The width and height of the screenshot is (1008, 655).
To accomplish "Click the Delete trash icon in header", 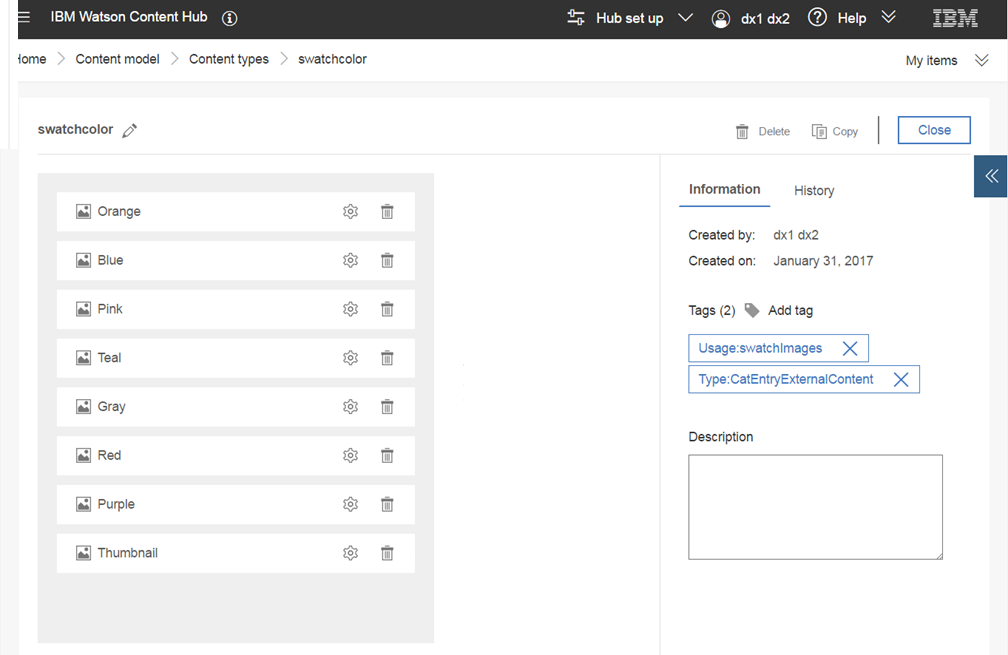I will click(x=742, y=132).
